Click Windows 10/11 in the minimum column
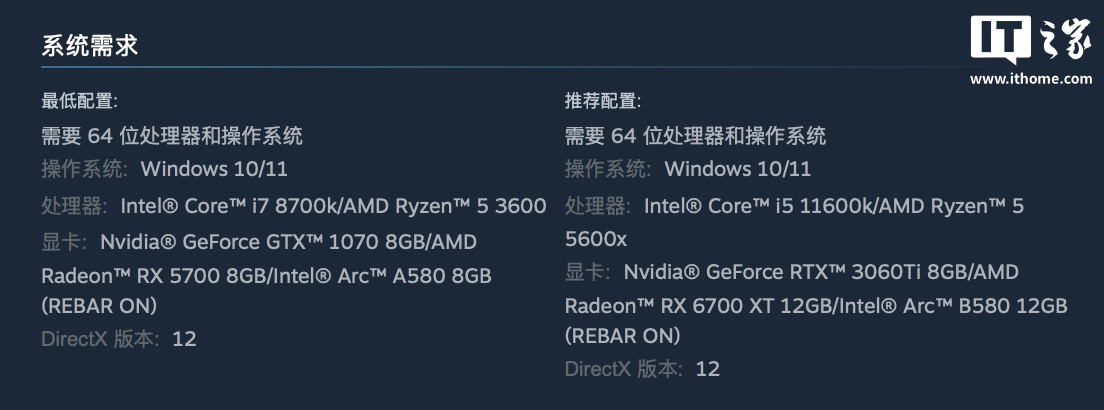Screen dimensions: 1104x410 pos(214,169)
